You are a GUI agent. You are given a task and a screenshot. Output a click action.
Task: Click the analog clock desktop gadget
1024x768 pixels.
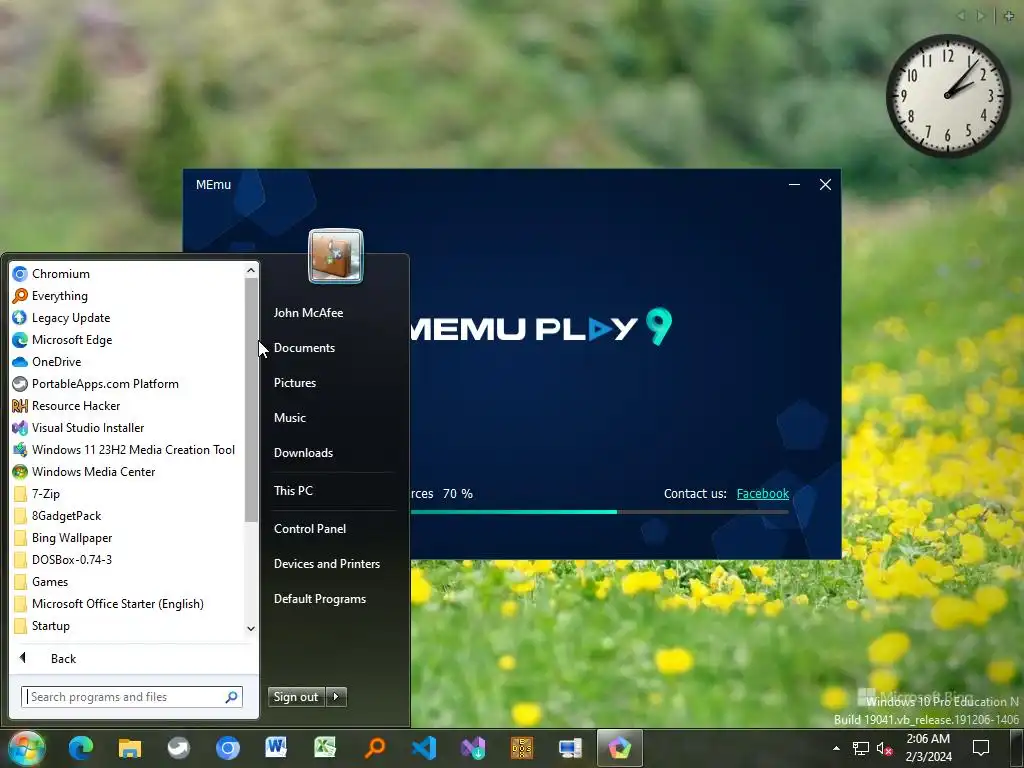click(948, 95)
